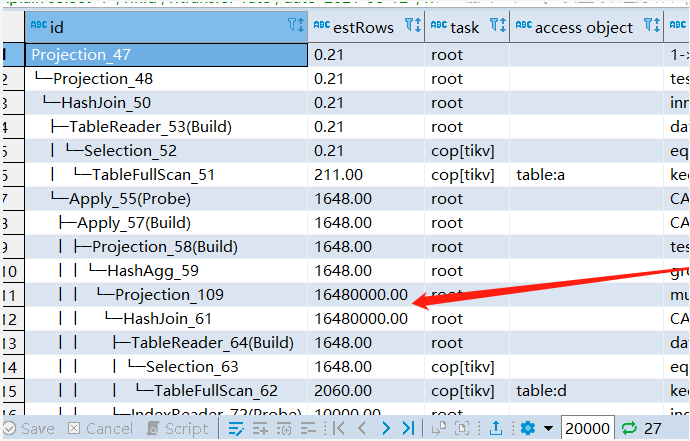Click the edit cell value icon

(x=236, y=428)
